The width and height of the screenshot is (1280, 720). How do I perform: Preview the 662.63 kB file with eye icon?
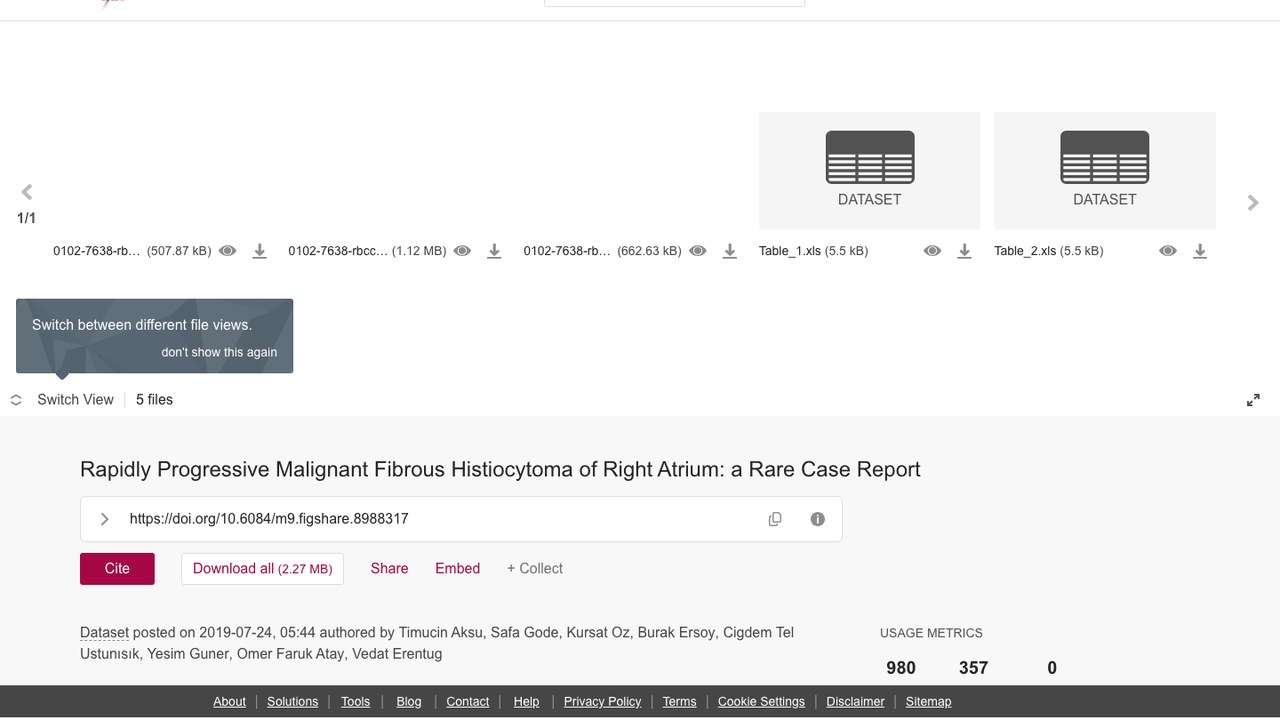click(x=698, y=251)
